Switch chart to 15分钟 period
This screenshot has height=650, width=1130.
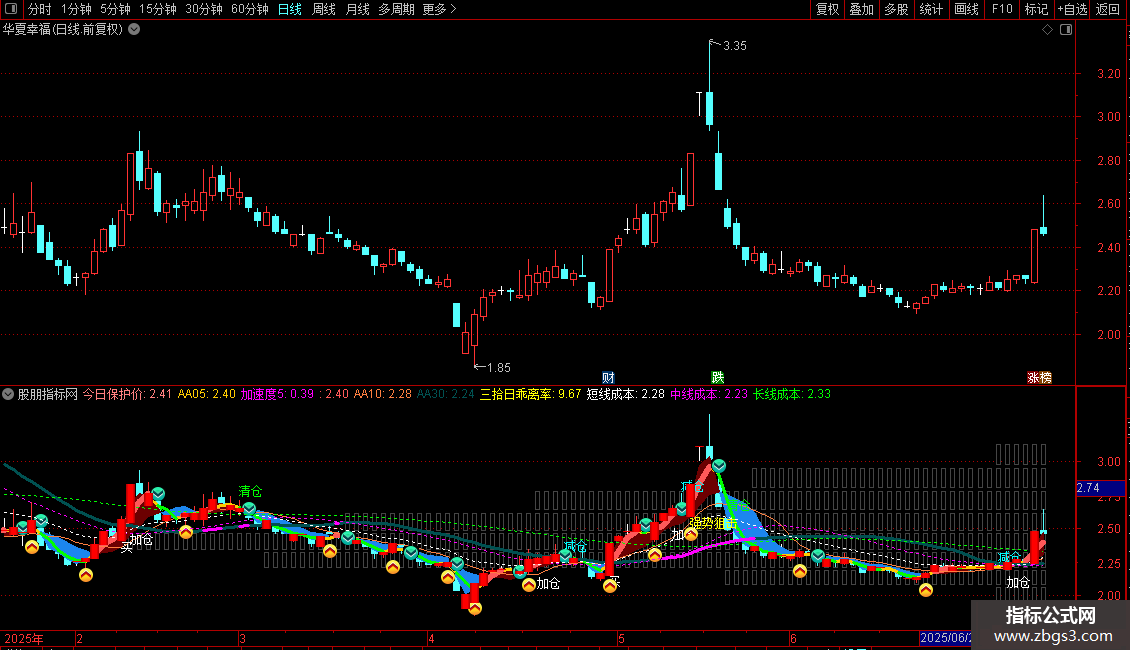click(158, 9)
